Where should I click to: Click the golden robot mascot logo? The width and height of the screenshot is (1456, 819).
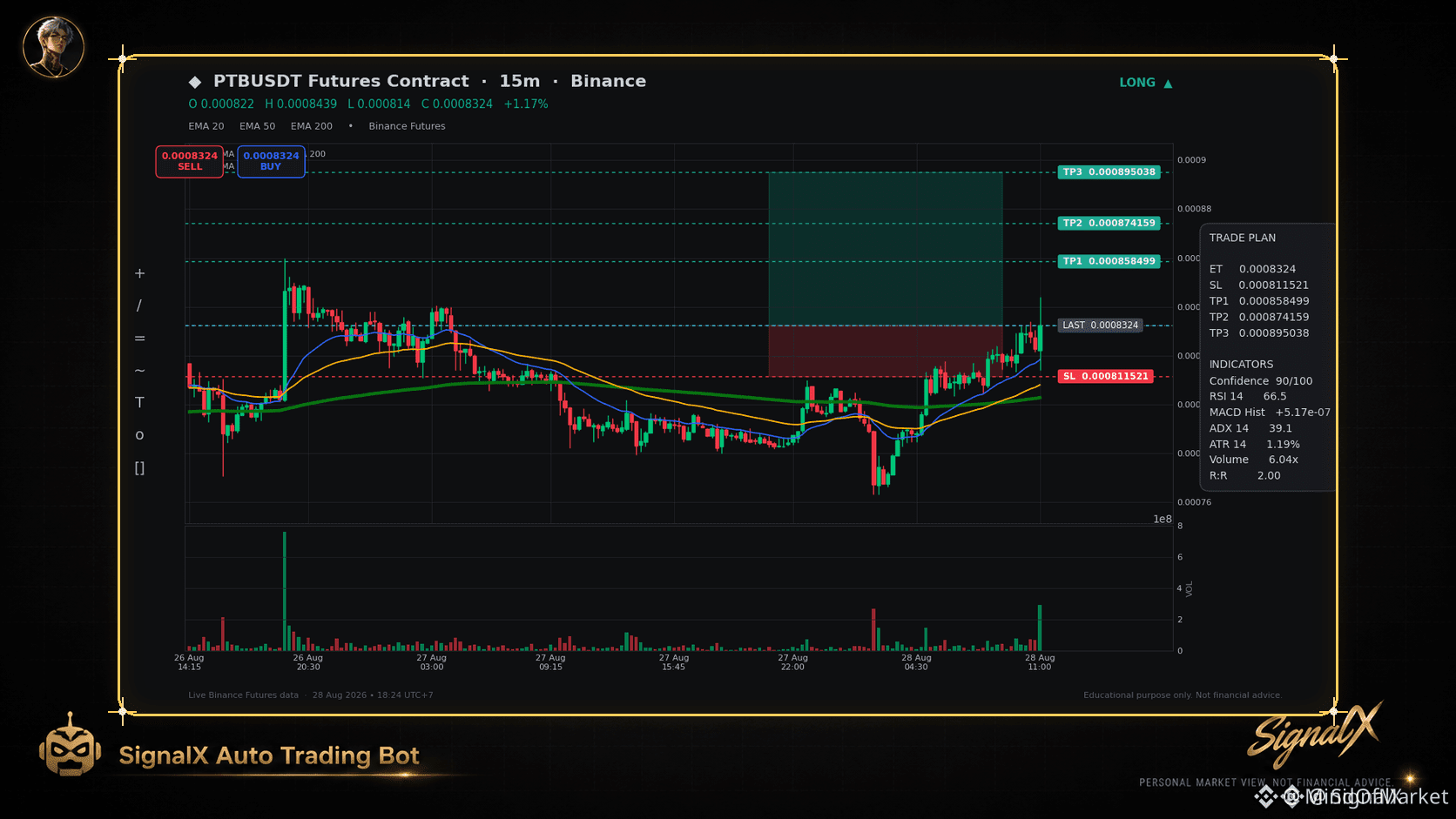(70, 745)
